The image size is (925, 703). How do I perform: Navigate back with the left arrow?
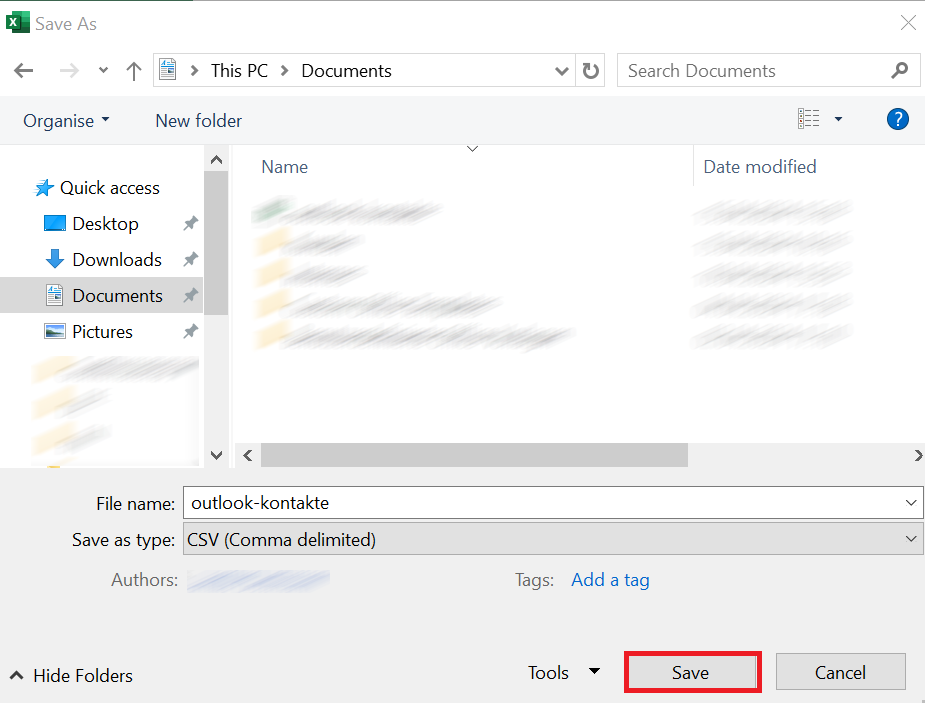(x=23, y=70)
